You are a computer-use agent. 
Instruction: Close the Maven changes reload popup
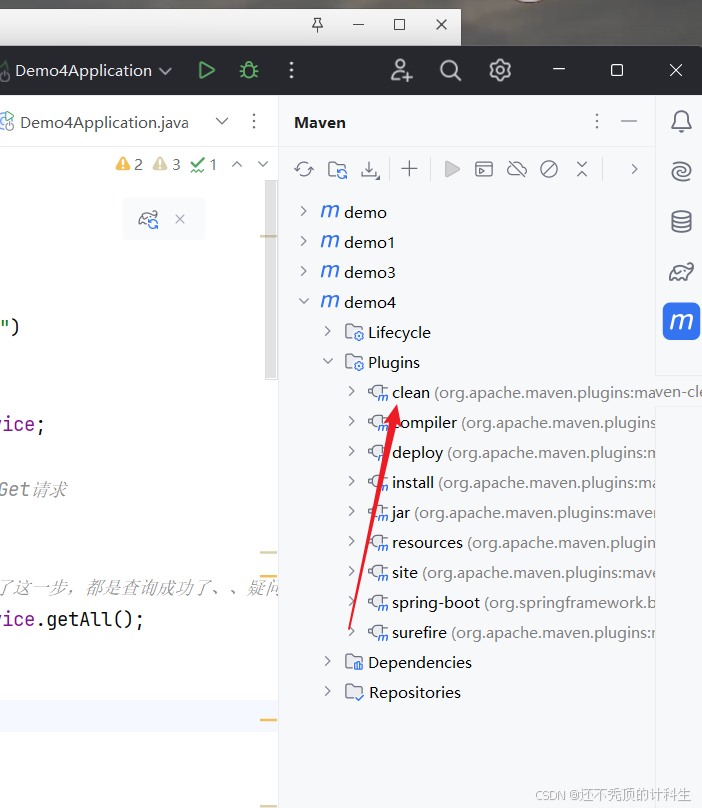[180, 219]
